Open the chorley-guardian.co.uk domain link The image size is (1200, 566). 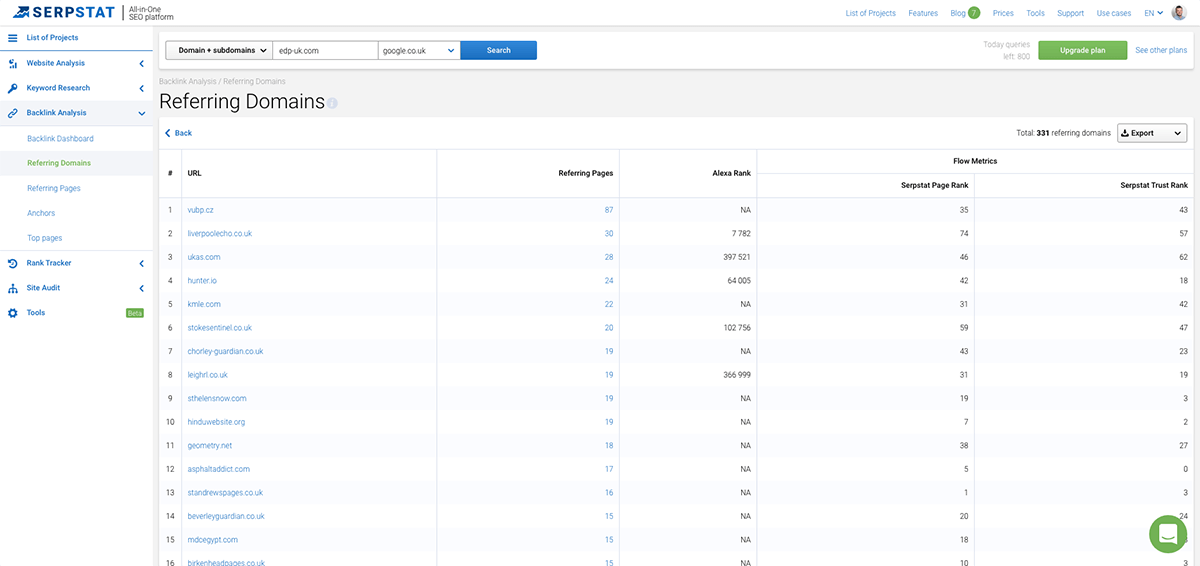(225, 352)
